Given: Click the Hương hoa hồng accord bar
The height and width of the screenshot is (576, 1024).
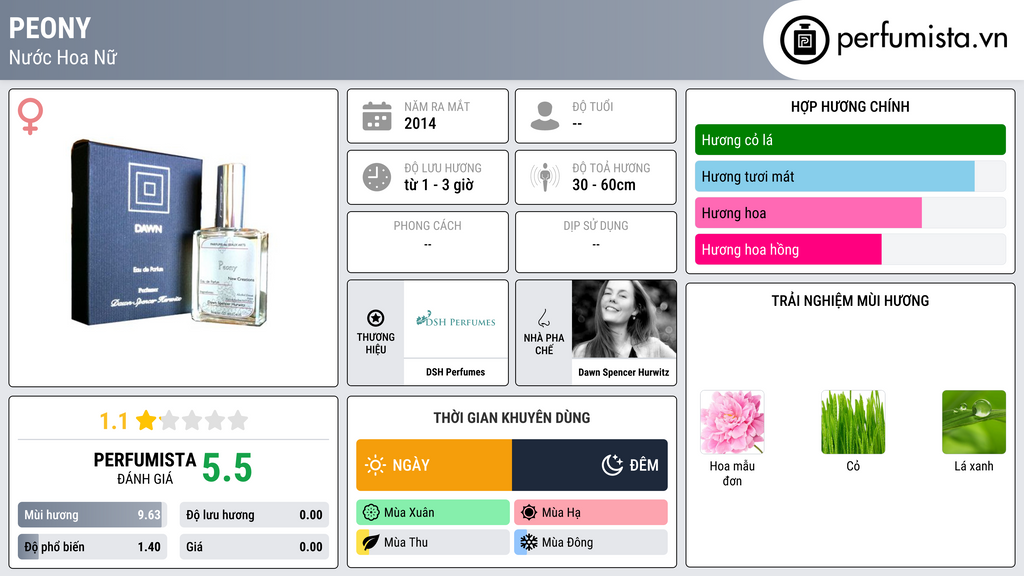Looking at the screenshot, I should pyautogui.click(x=850, y=249).
